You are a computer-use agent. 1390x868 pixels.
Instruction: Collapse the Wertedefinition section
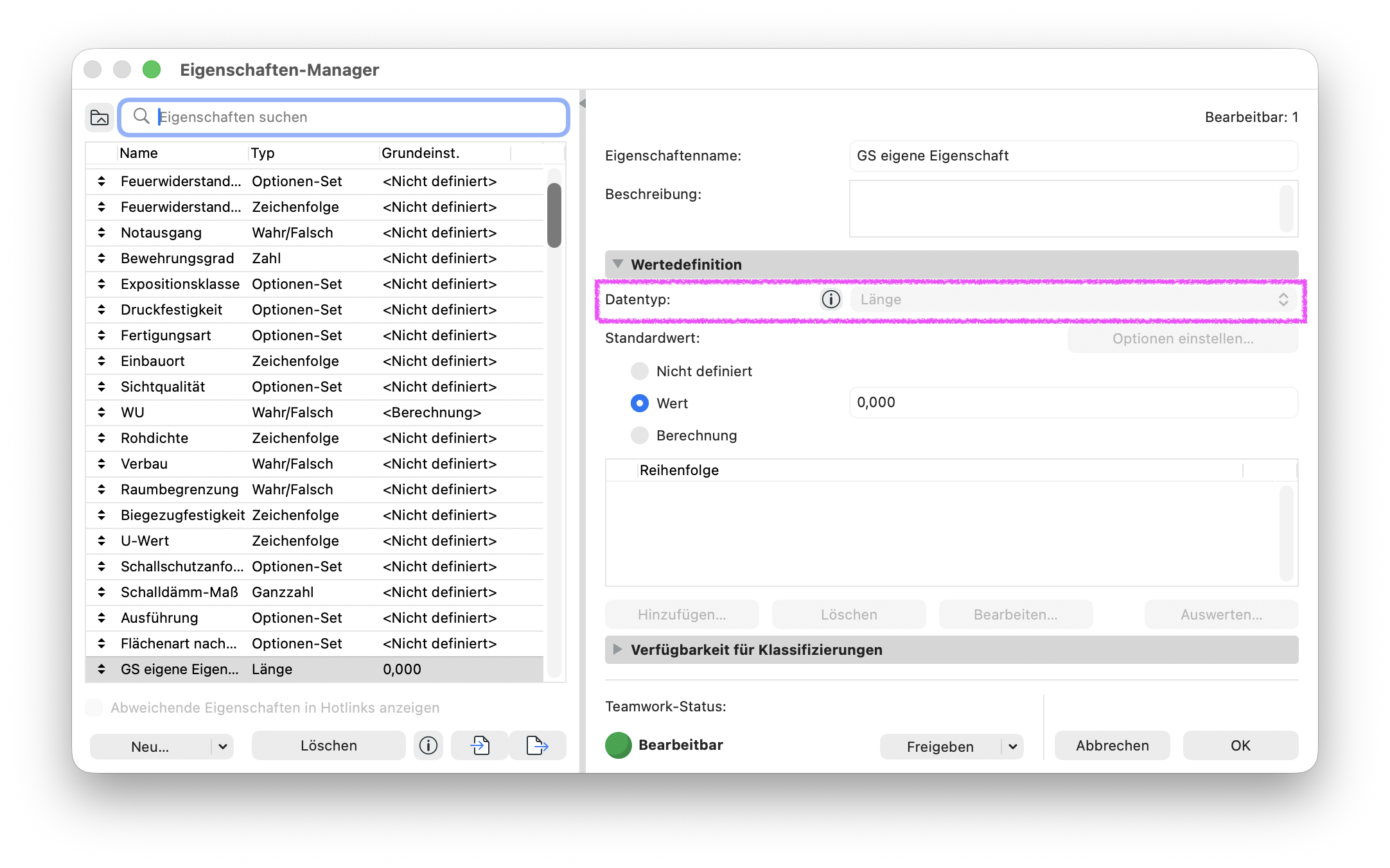click(618, 264)
